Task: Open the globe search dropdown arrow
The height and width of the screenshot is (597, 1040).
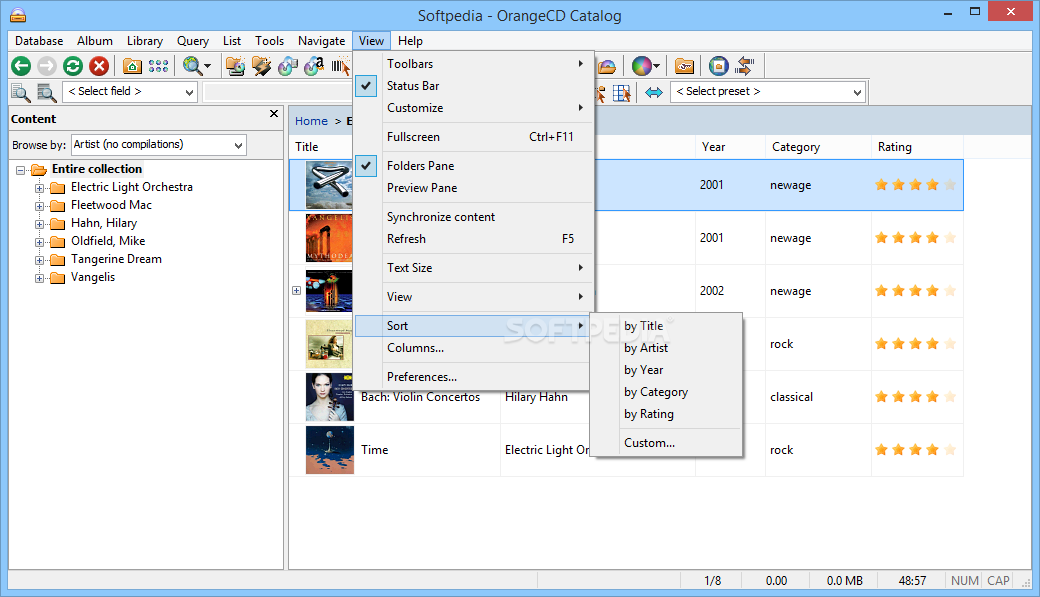Action: coord(208,66)
